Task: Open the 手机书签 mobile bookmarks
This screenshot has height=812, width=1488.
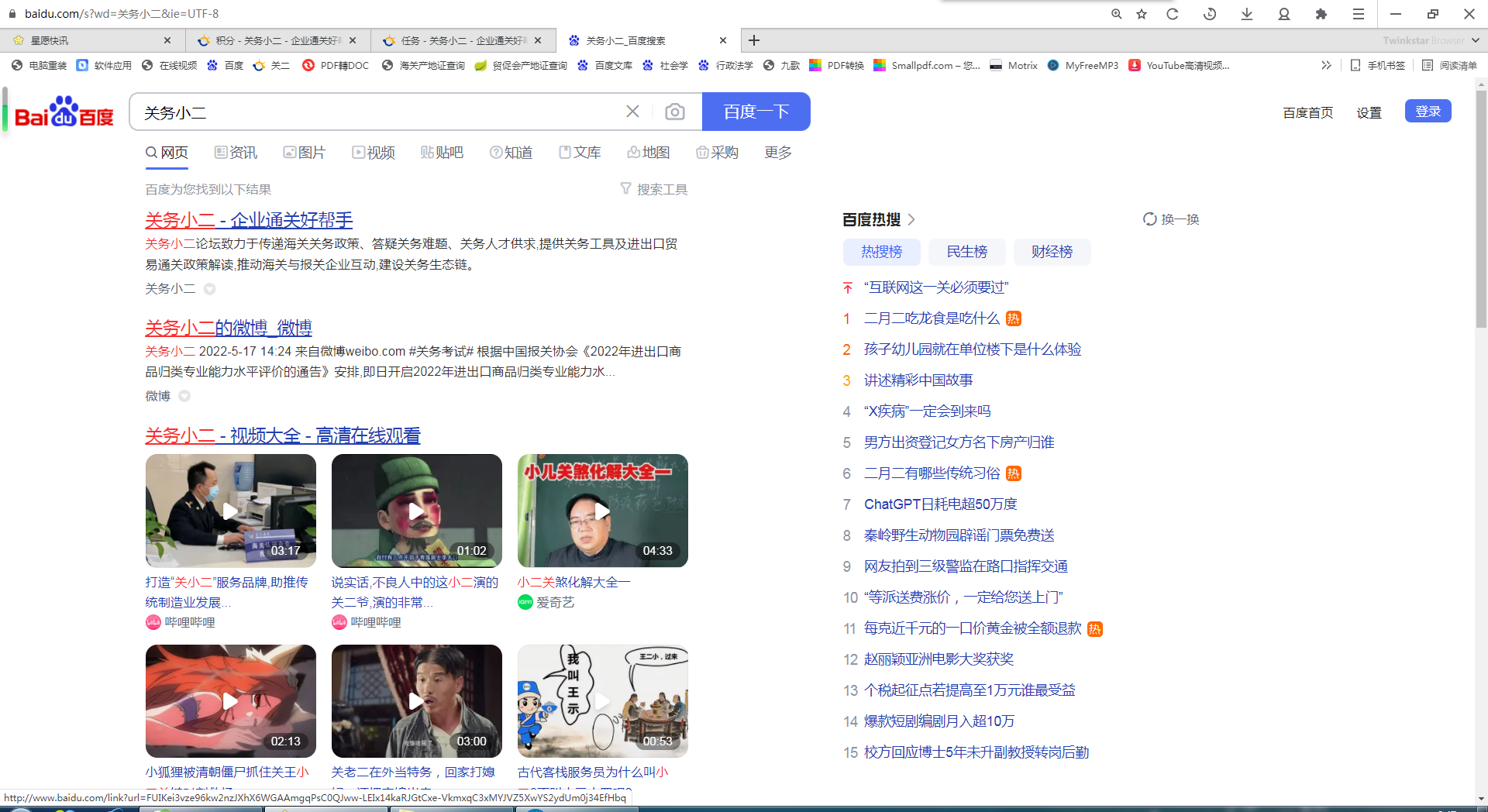Action: point(1377,65)
